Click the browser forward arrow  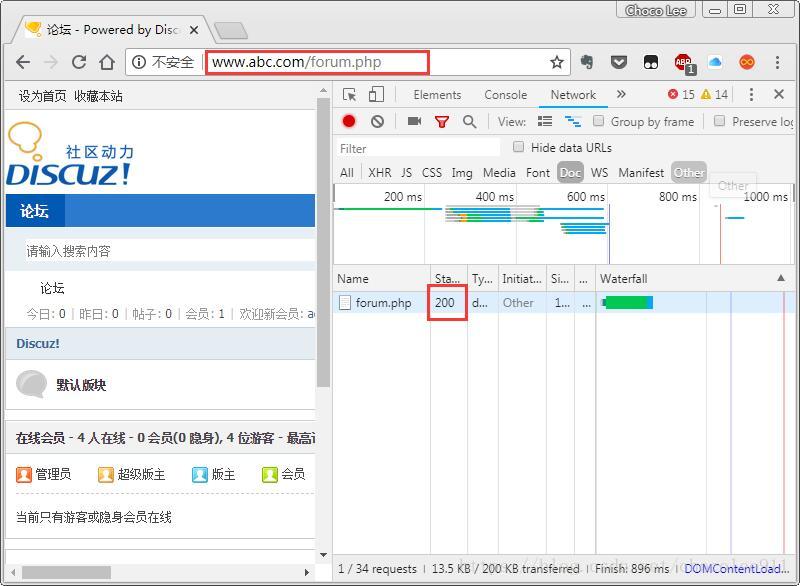tap(51, 62)
